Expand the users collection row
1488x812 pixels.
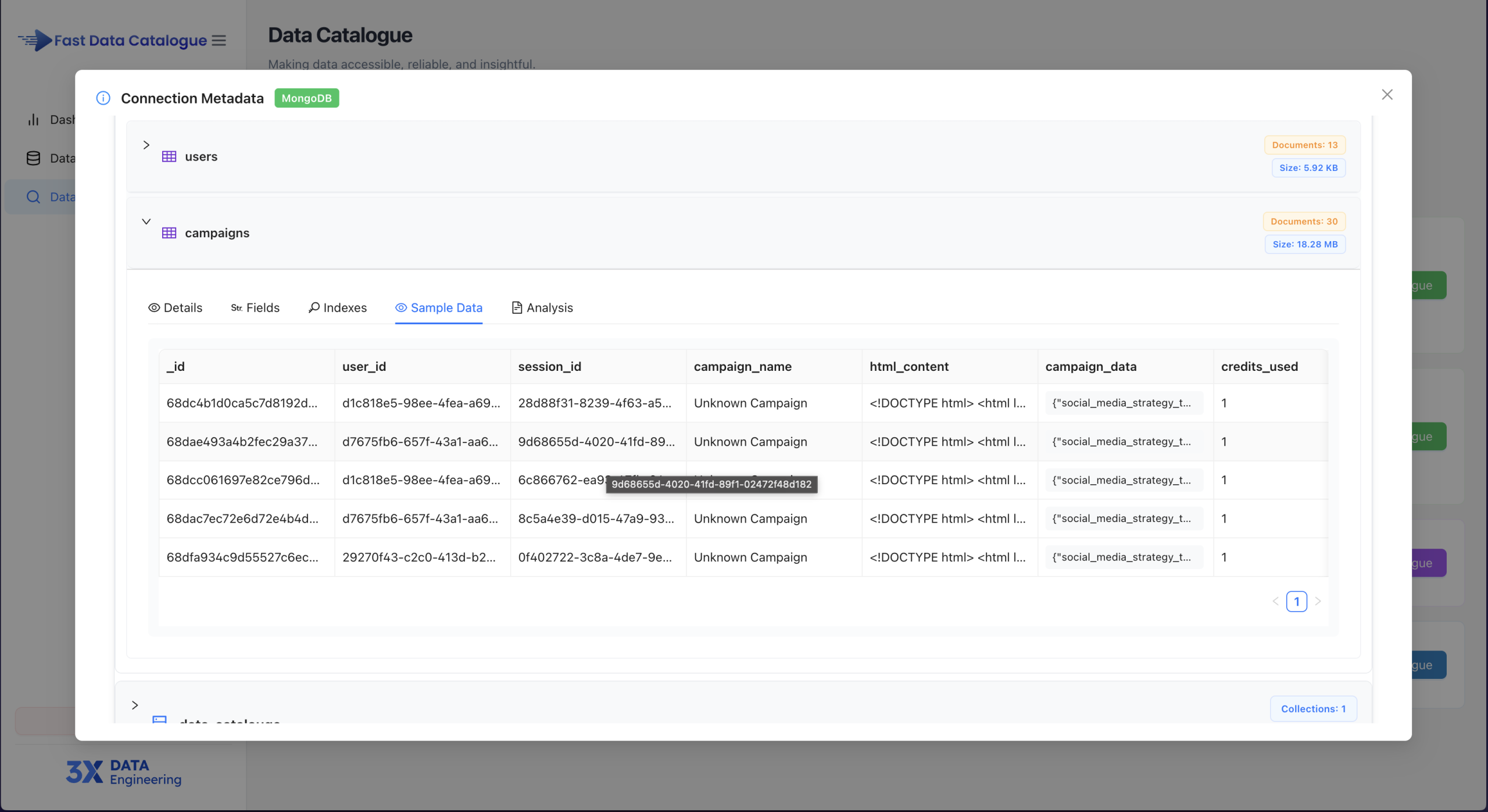click(x=146, y=145)
